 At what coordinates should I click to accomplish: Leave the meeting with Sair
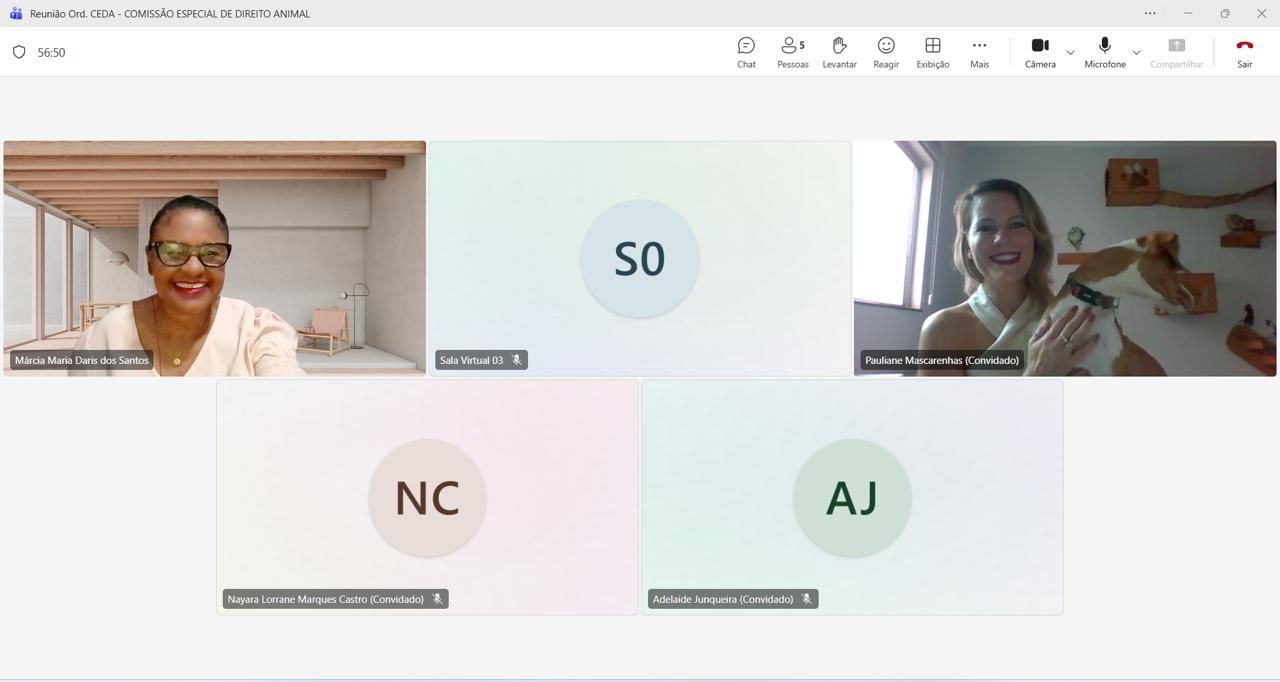1244,52
